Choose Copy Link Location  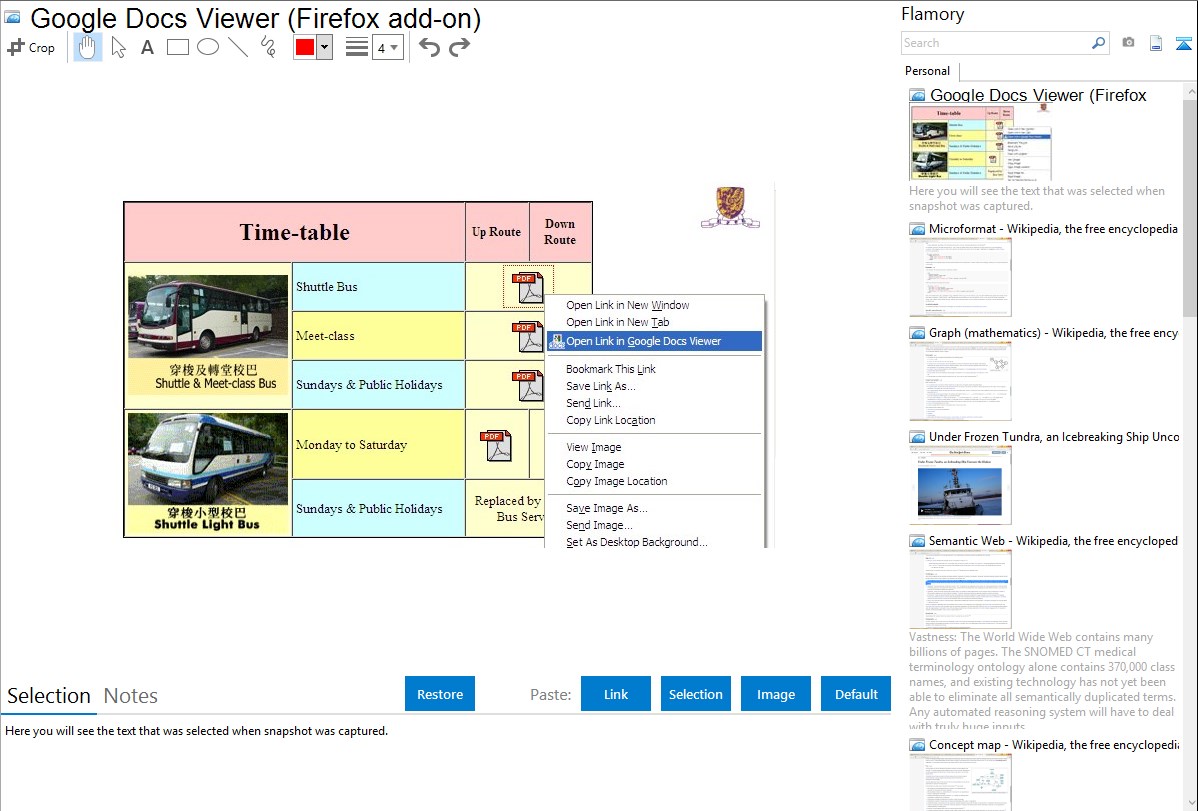[655, 420]
